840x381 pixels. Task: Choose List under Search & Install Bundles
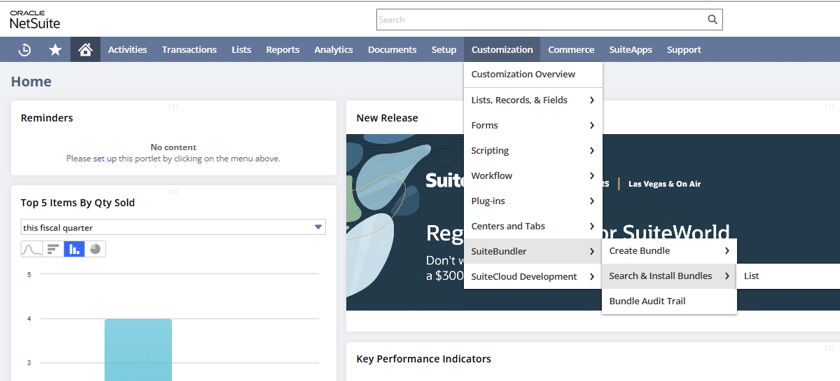[752, 276]
